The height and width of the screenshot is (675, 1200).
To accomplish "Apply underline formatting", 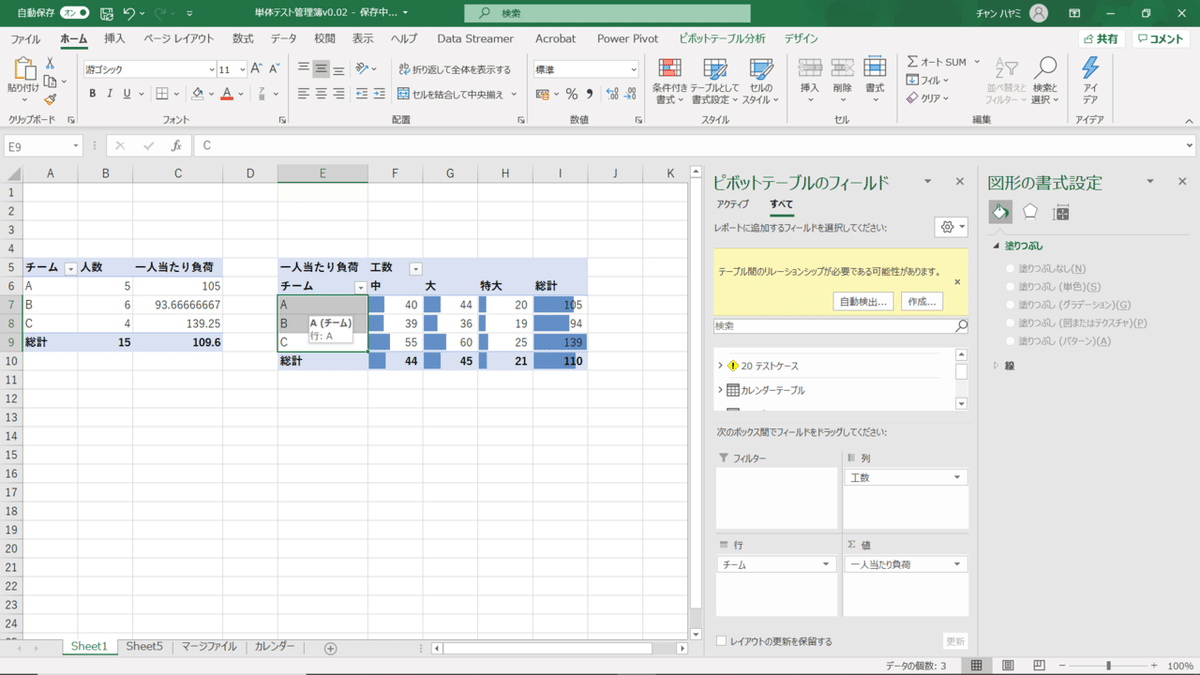I will tap(127, 94).
